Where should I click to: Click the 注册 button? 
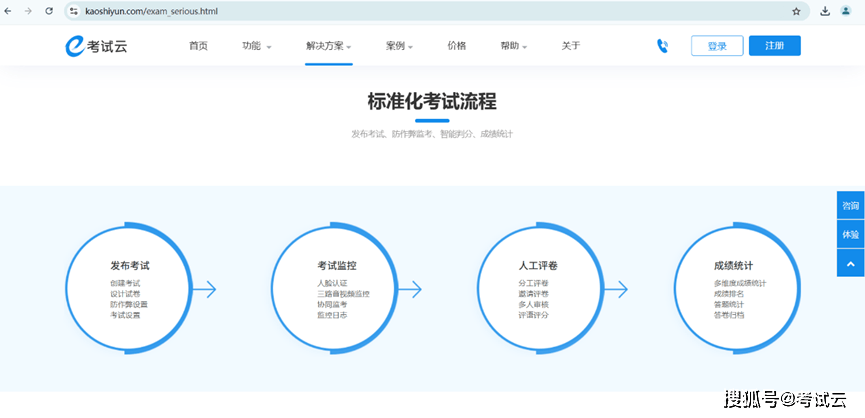pyautogui.click(x=774, y=46)
